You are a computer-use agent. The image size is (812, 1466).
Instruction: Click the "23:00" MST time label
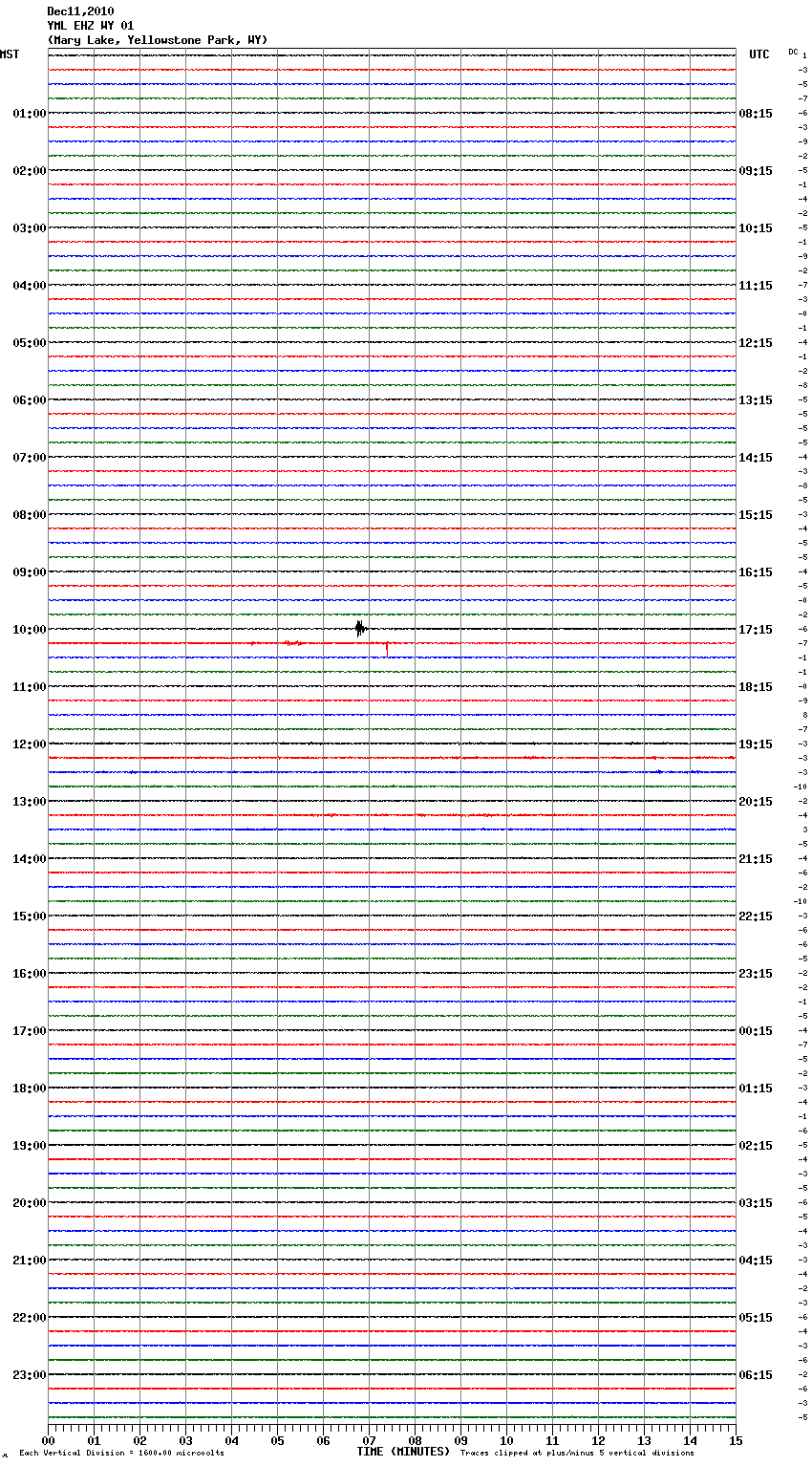point(29,1375)
